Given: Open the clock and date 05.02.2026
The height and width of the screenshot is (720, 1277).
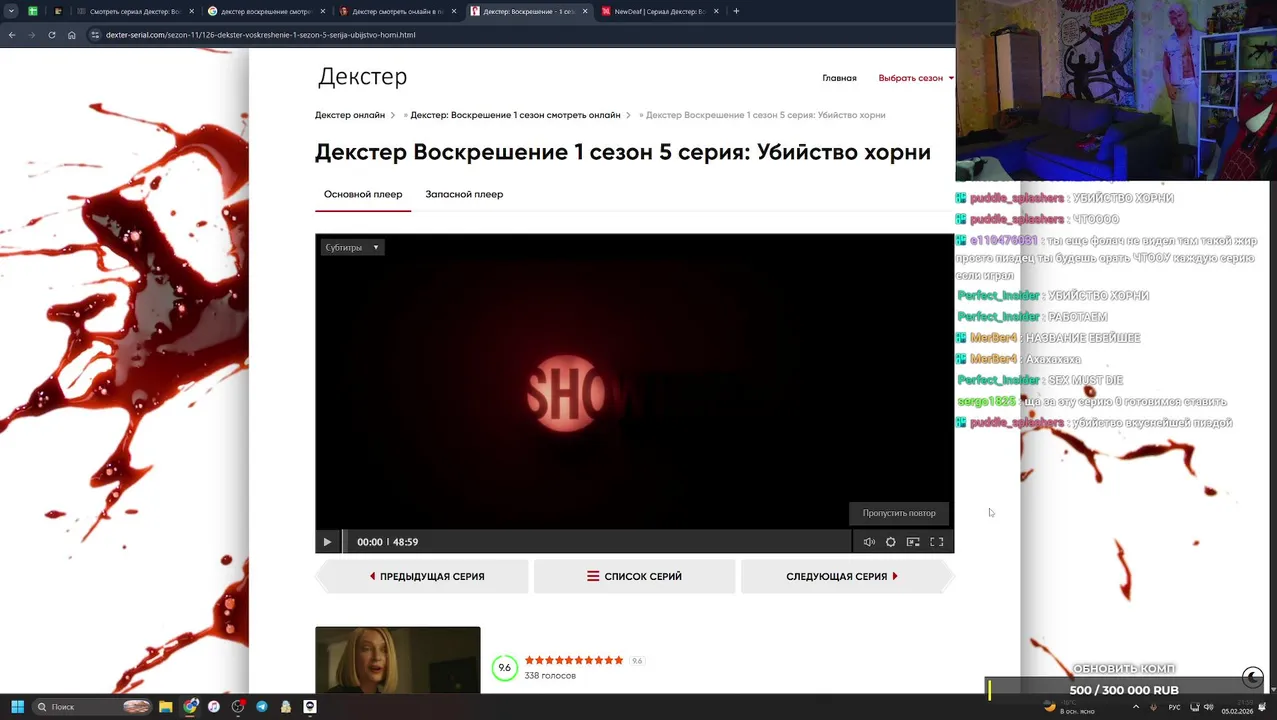Looking at the screenshot, I should pyautogui.click(x=1237, y=707).
